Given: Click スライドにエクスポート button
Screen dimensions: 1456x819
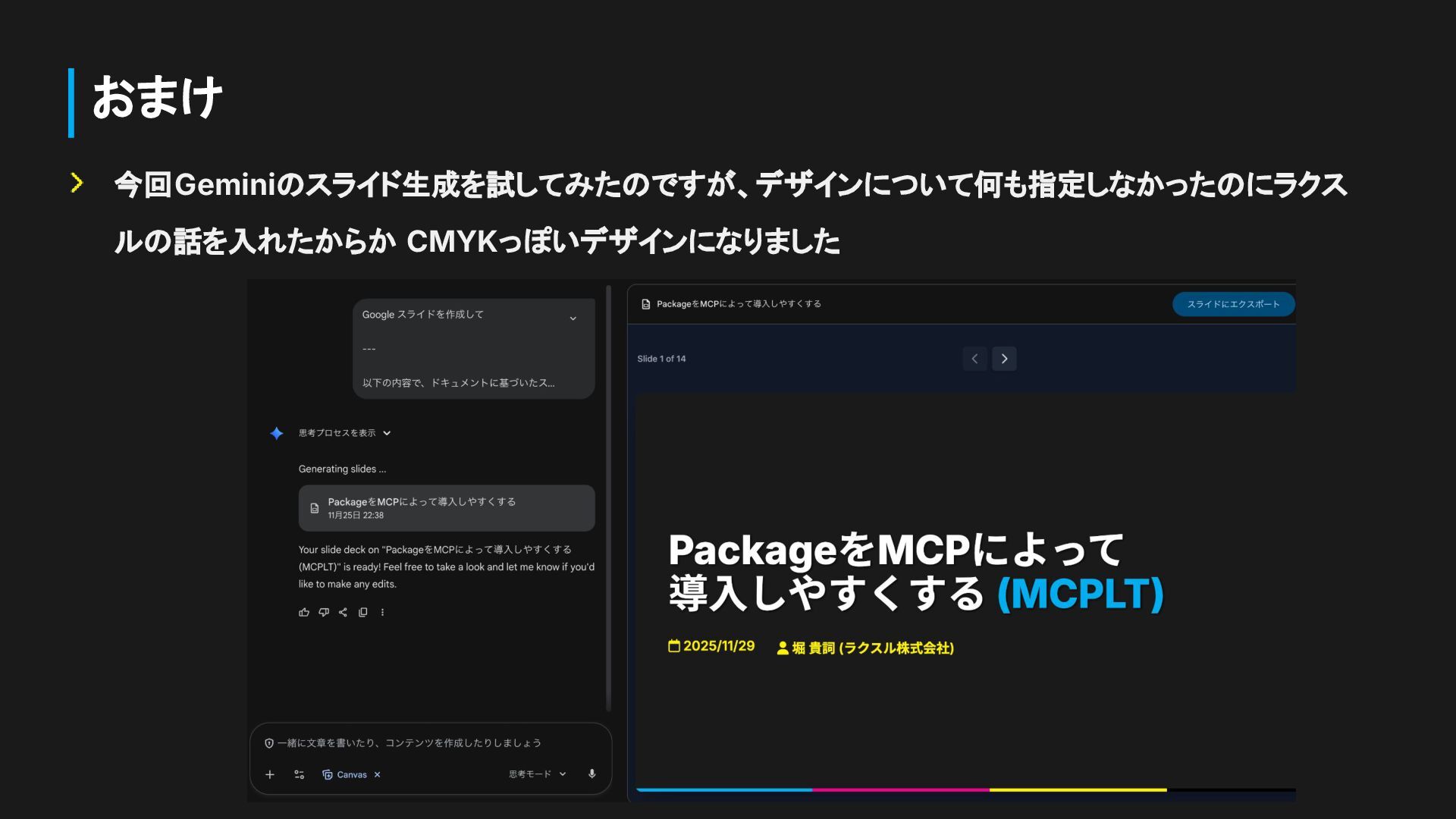Looking at the screenshot, I should (1233, 304).
